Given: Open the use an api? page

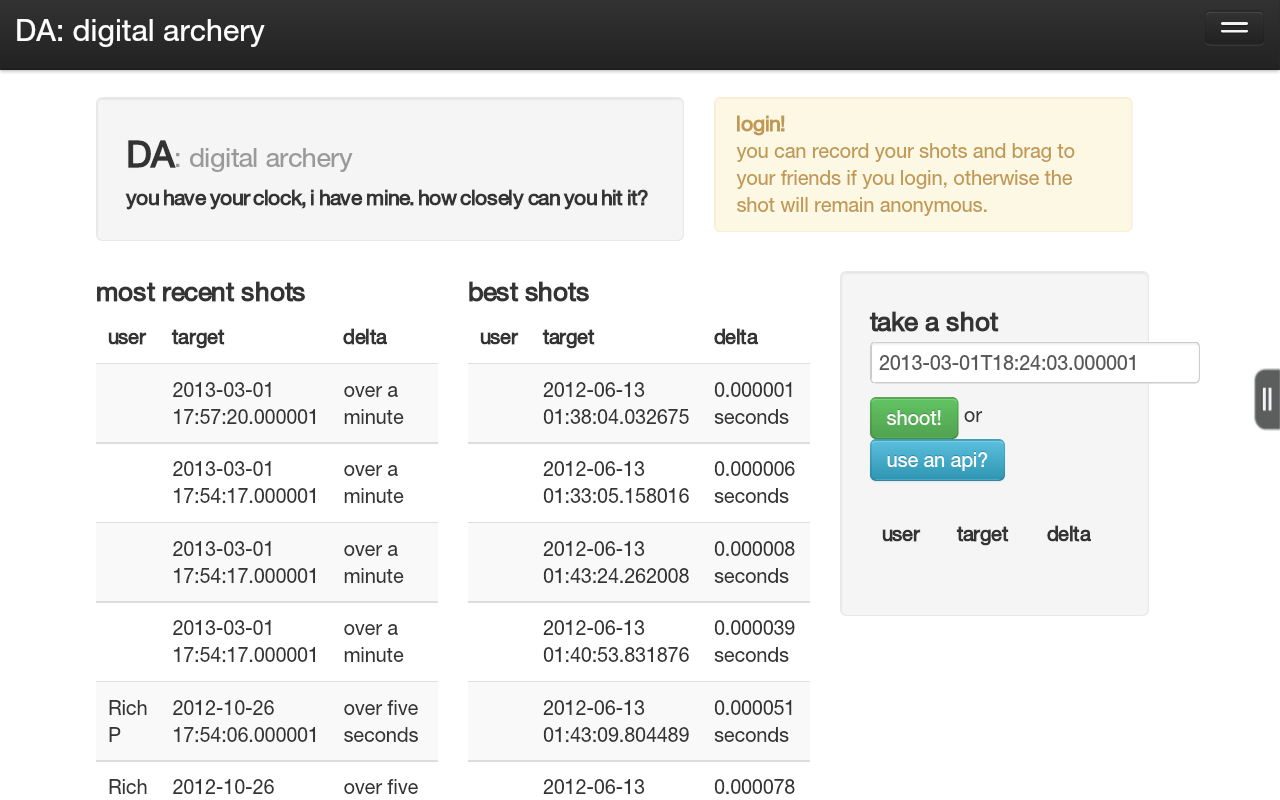Looking at the screenshot, I should click(937, 460).
